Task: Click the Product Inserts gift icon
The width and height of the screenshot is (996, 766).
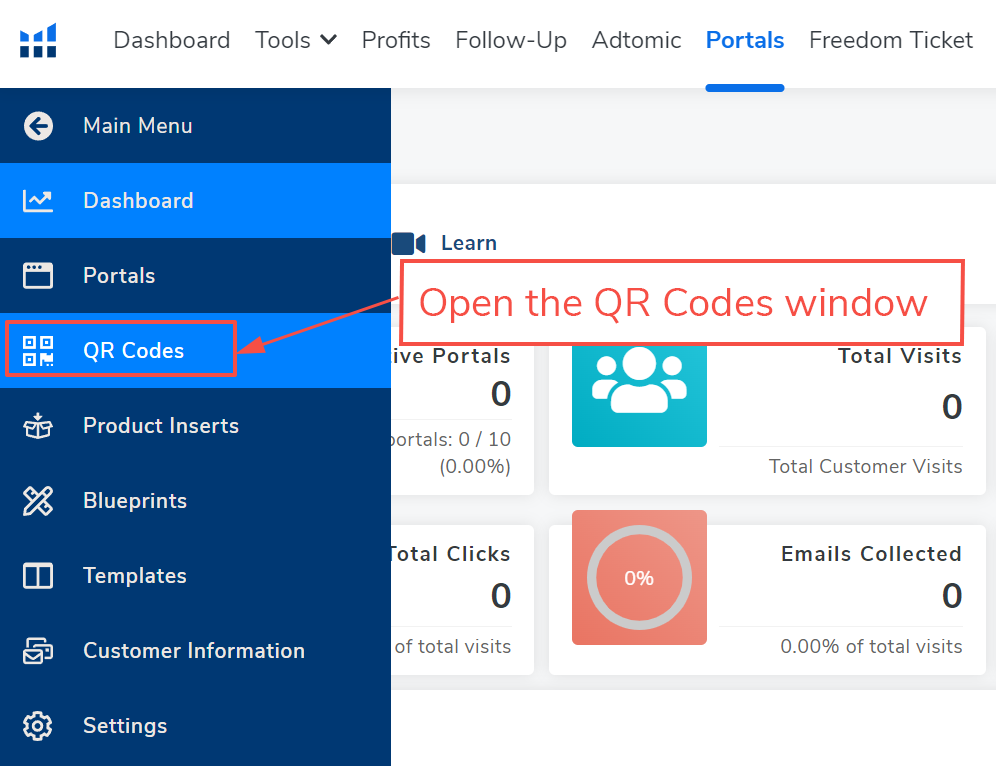Action: pyautogui.click(x=37, y=425)
